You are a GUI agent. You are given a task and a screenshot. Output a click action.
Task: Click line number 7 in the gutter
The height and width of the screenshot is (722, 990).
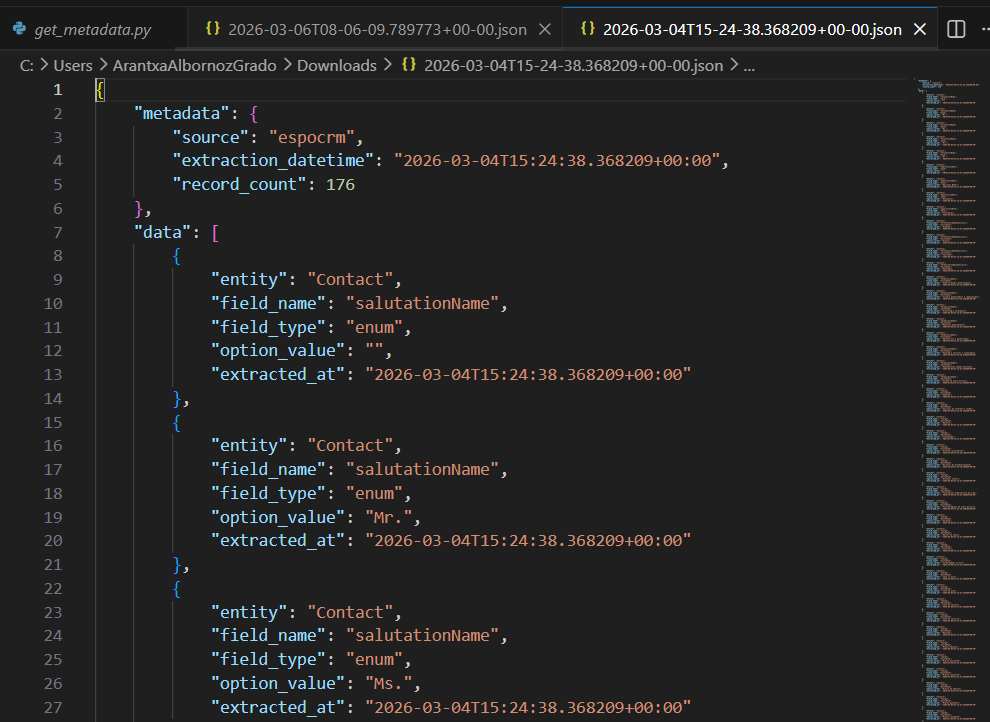point(57,232)
